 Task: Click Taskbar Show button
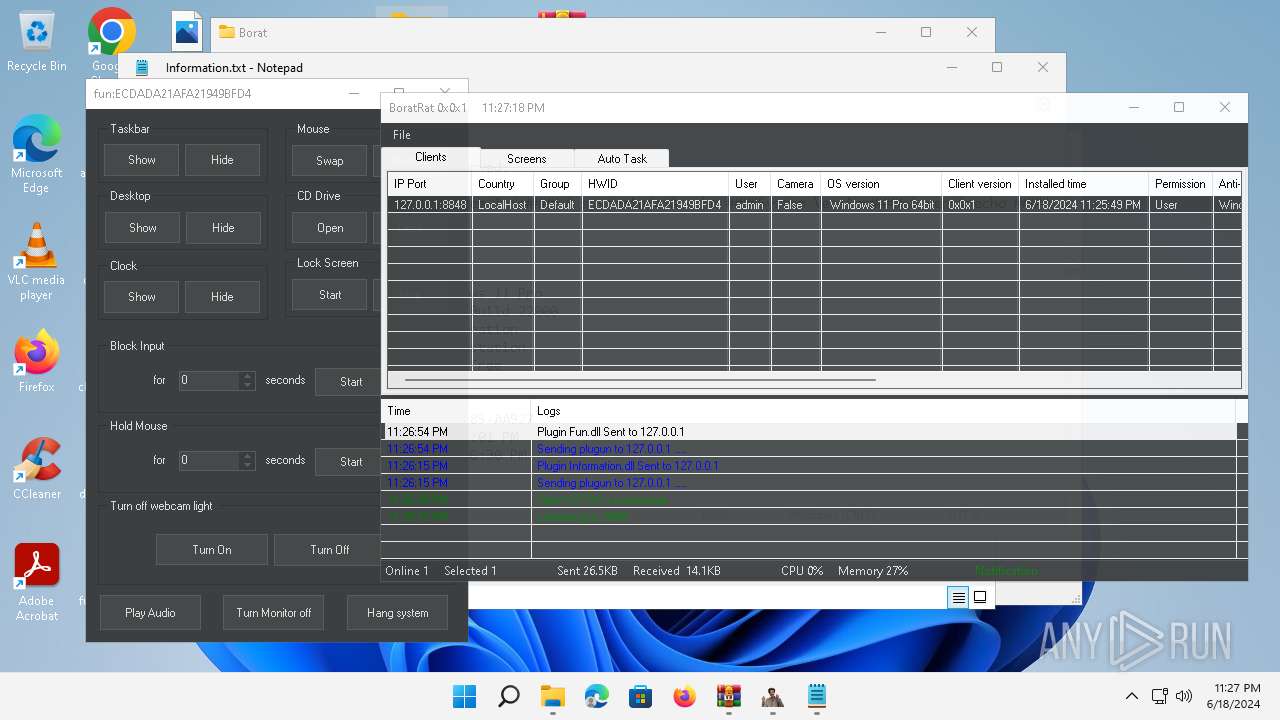pyautogui.click(x=142, y=160)
